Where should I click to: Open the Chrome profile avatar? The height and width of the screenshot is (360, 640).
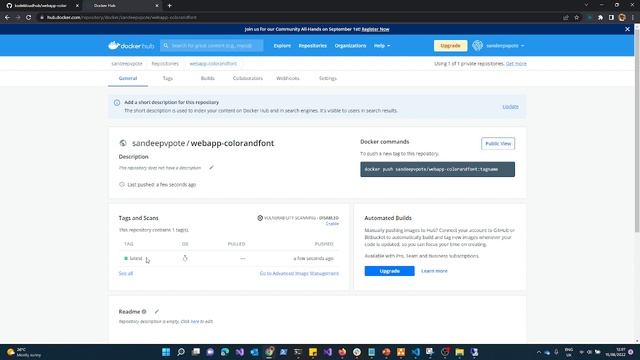pos(622,18)
